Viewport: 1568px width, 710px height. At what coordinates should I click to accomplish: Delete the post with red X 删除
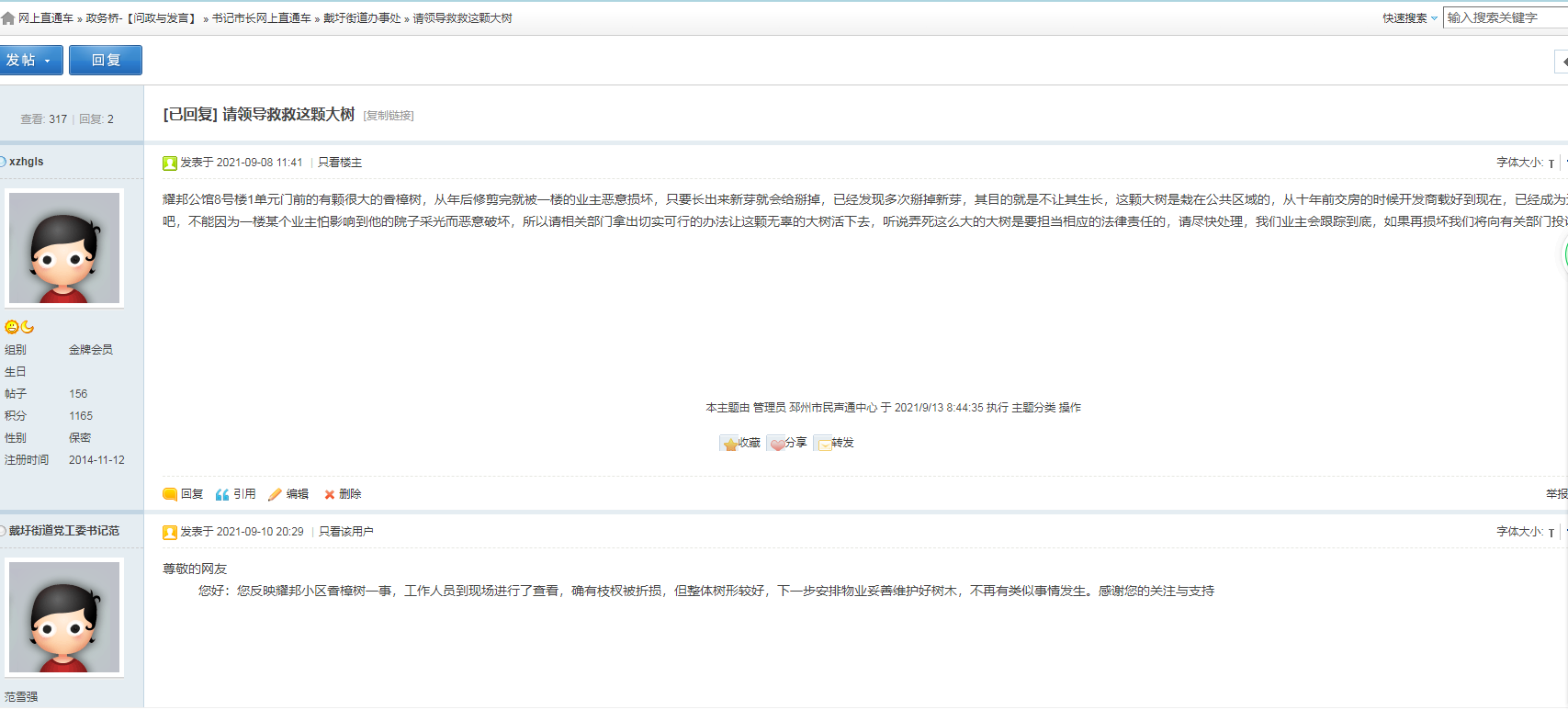point(330,494)
